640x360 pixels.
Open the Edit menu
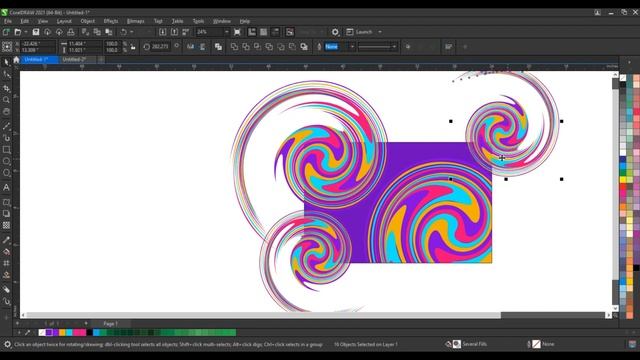tap(24, 21)
